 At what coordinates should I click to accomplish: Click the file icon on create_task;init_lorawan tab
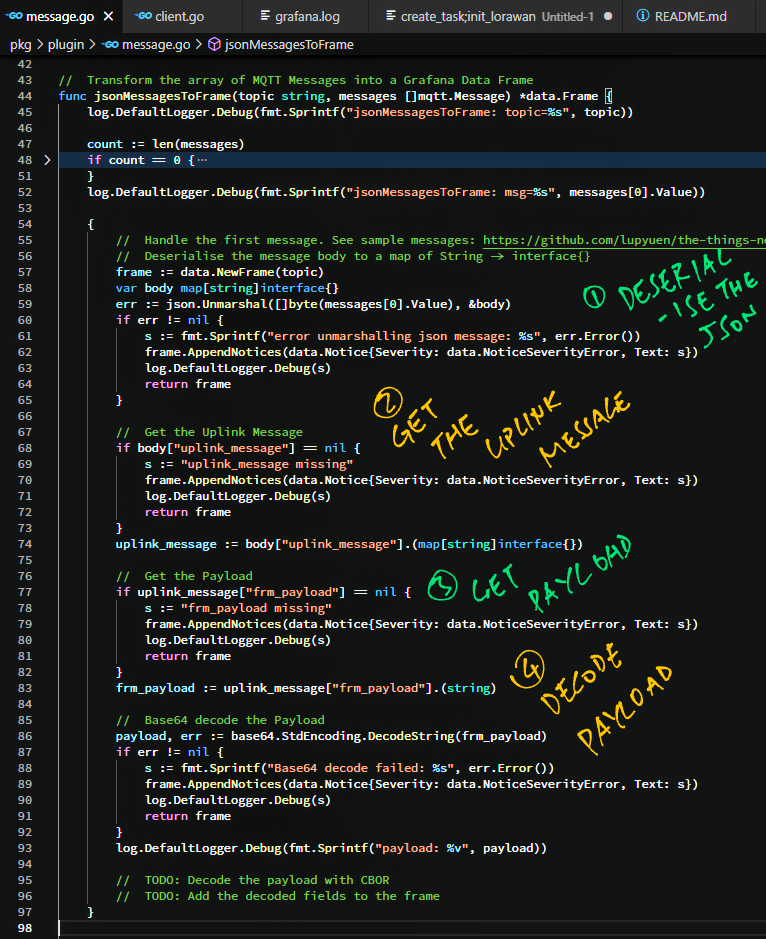click(x=389, y=17)
